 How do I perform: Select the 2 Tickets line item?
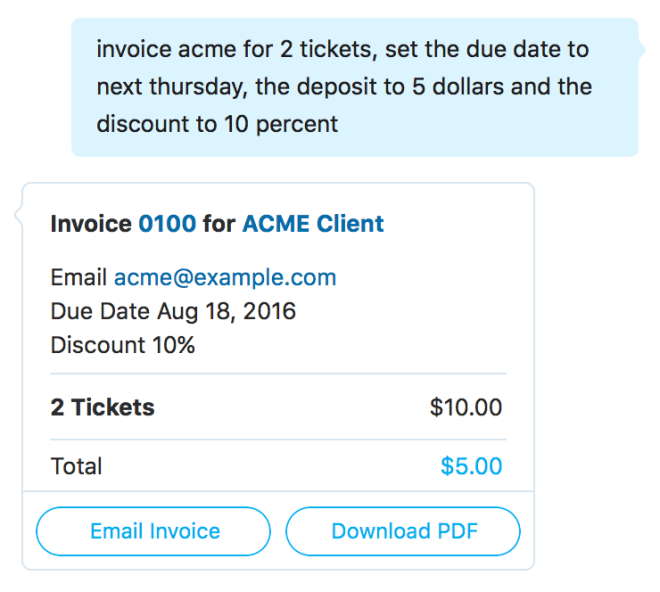(x=103, y=407)
